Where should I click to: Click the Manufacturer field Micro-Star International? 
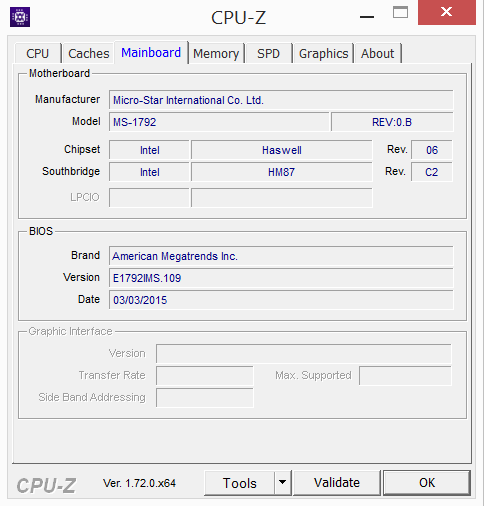[x=281, y=100]
